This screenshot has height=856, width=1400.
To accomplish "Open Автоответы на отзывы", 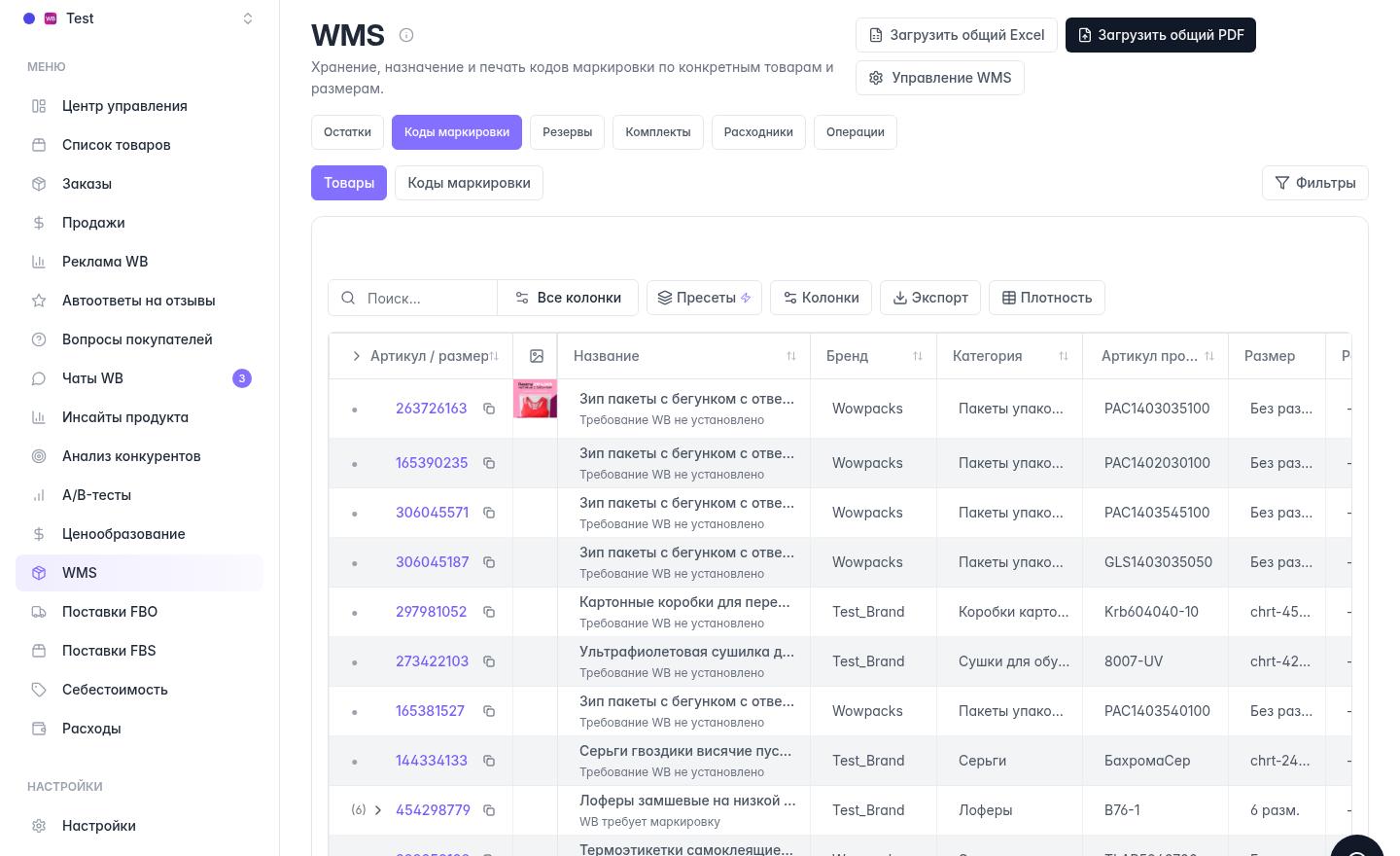I will point(139,301).
